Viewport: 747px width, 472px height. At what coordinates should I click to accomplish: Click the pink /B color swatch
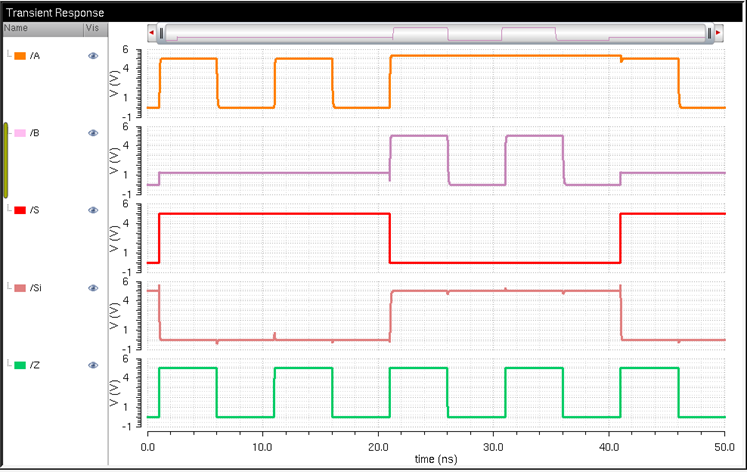20,133
